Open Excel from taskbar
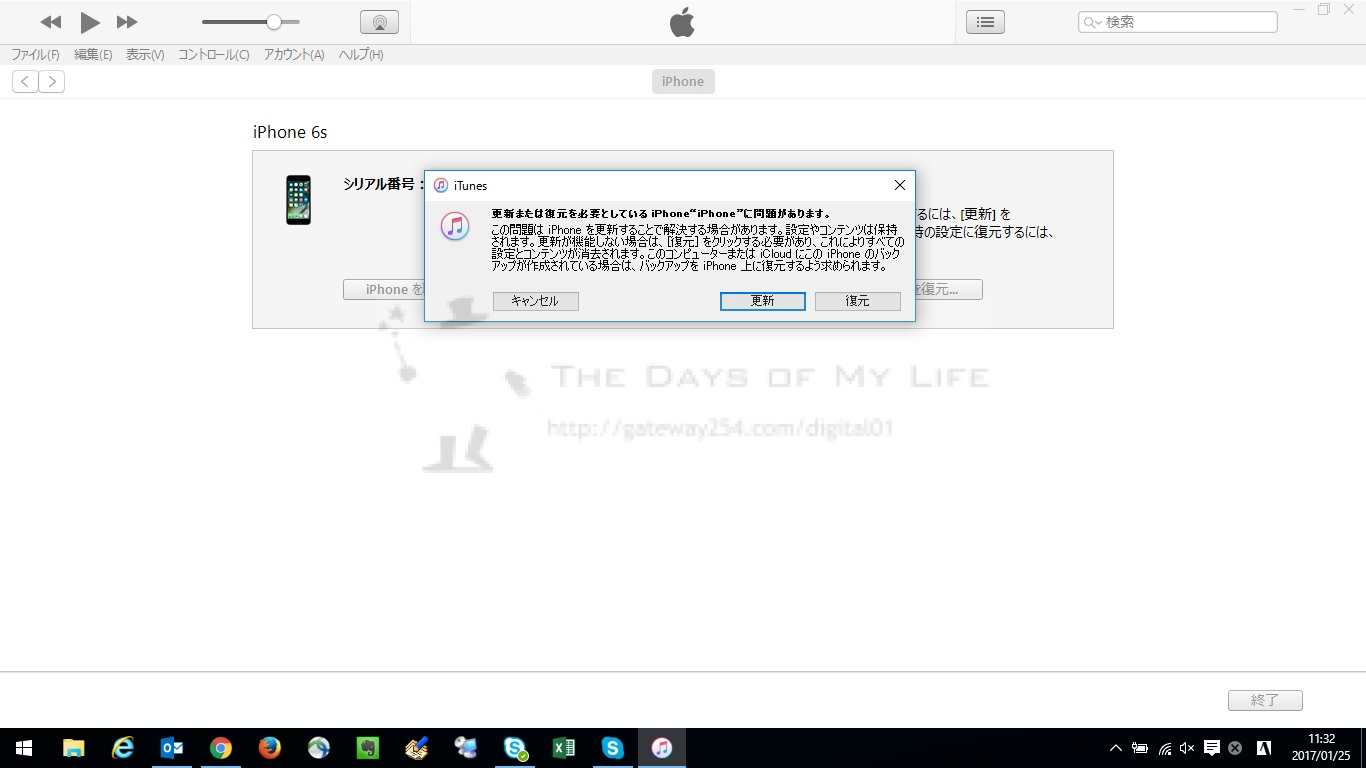This screenshot has width=1366, height=768. (x=563, y=748)
